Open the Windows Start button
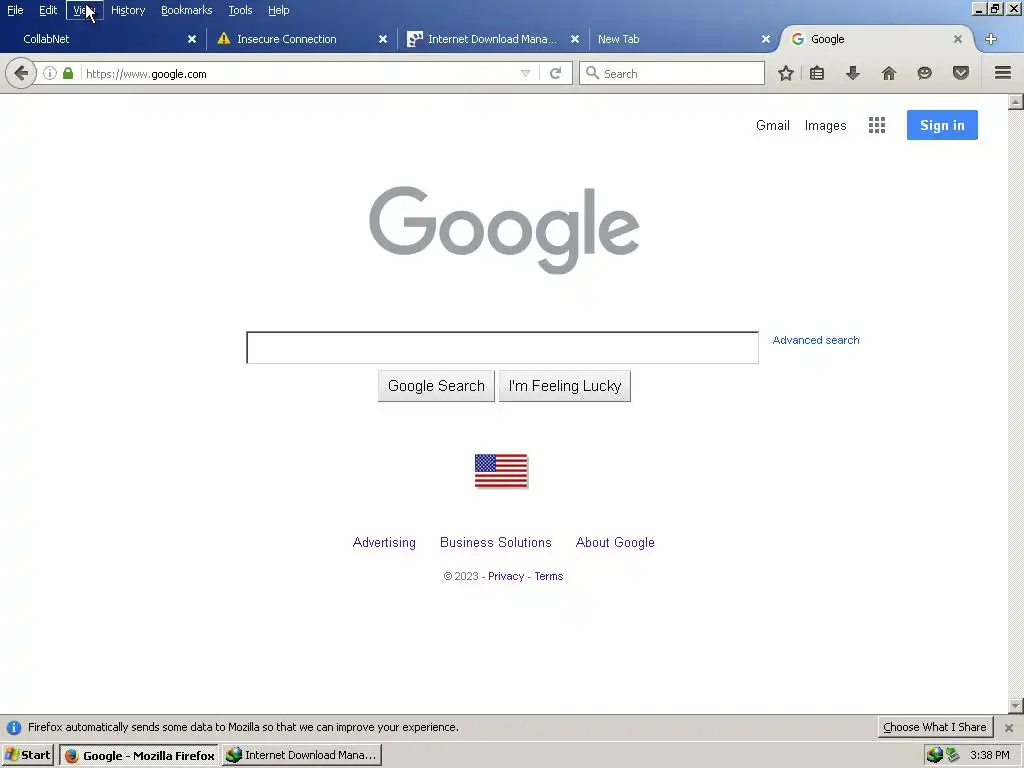Viewport: 1024px width, 768px height. pos(28,755)
